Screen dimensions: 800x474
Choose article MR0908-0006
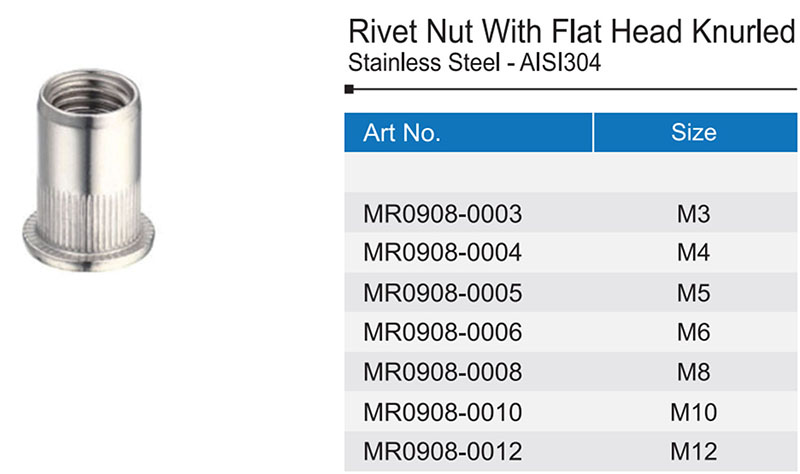coord(442,333)
